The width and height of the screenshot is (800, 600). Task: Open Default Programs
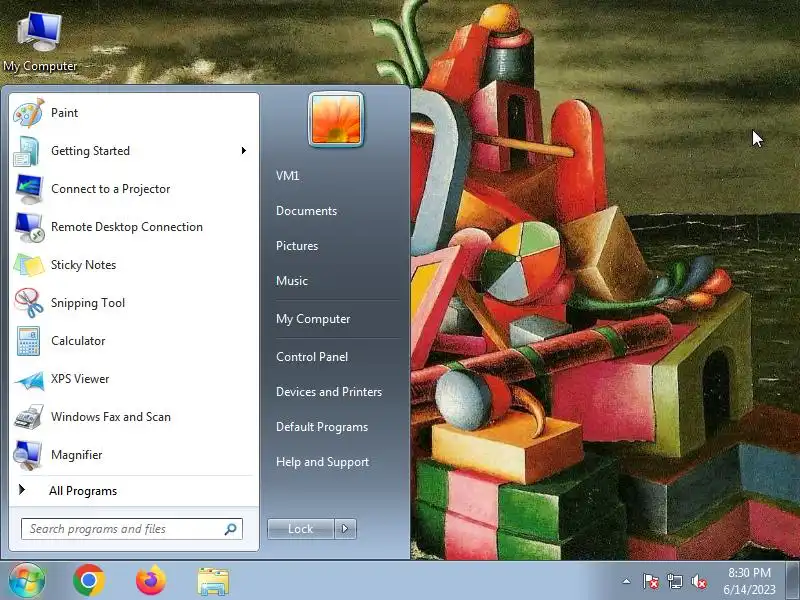322,427
